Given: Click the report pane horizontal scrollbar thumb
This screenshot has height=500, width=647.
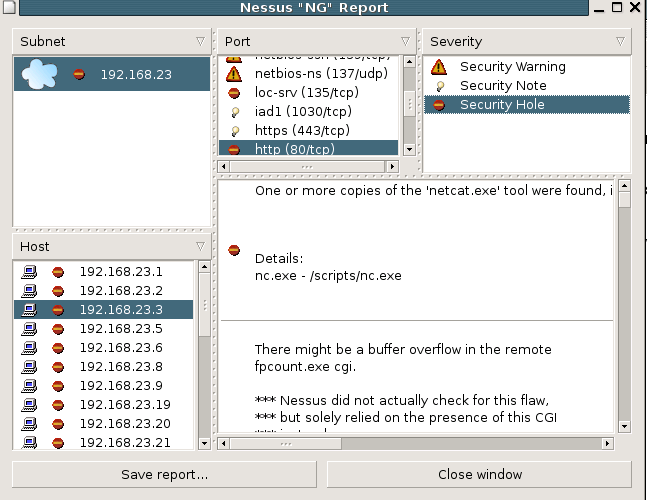Looking at the screenshot, I should (x=286, y=444).
